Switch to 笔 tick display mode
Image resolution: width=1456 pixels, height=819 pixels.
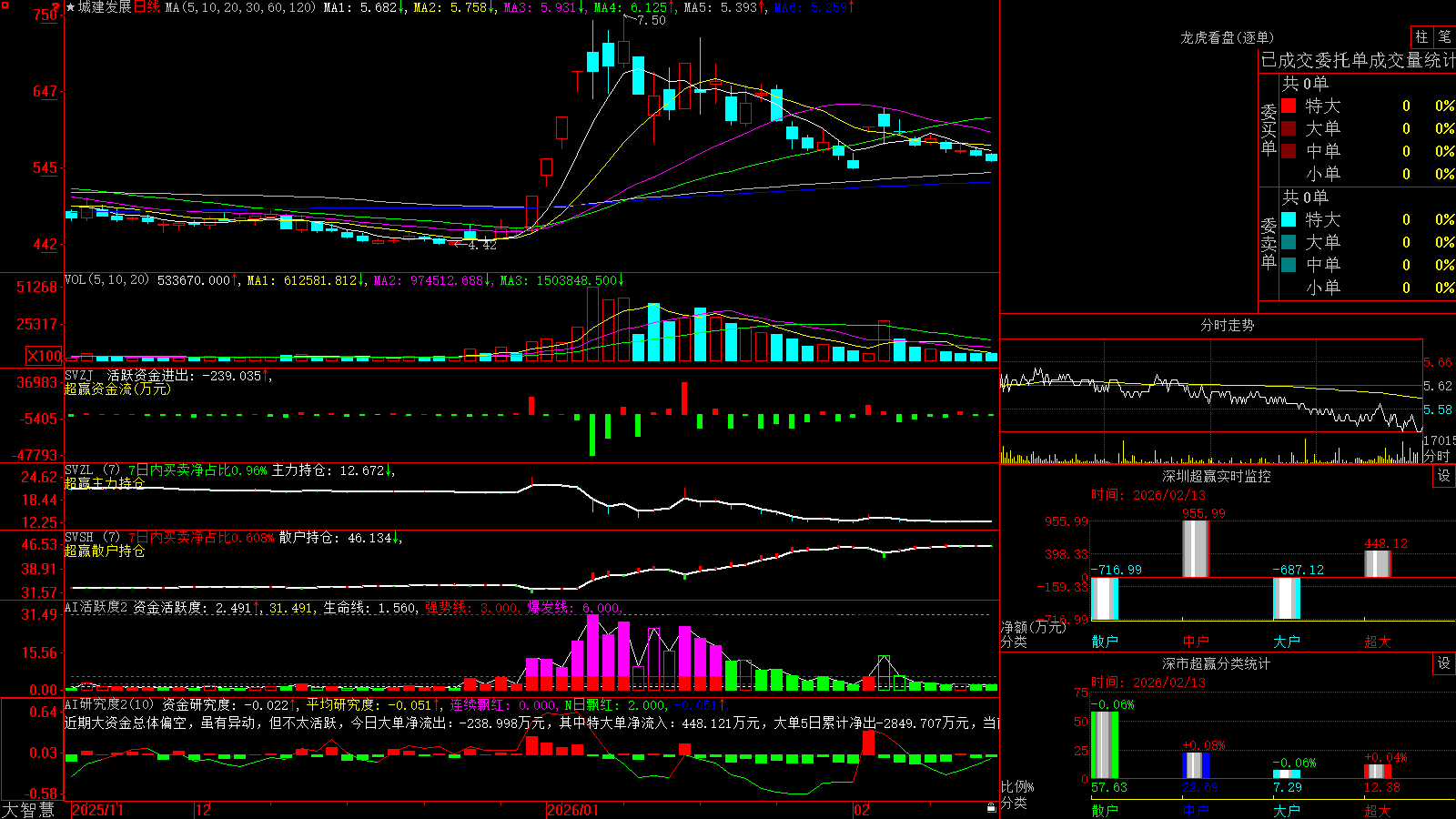coord(1445,36)
